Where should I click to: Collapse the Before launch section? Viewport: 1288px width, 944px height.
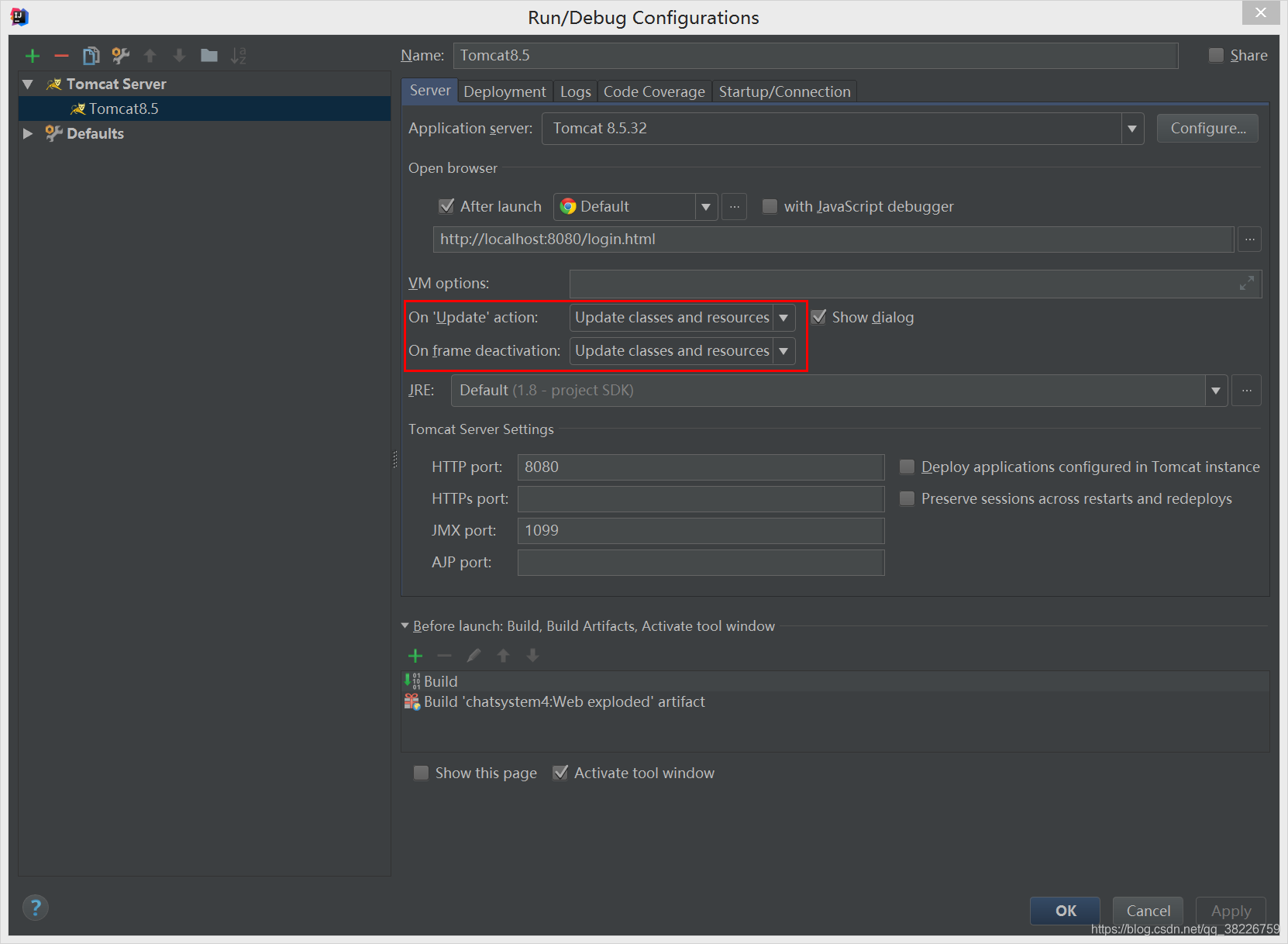click(405, 625)
